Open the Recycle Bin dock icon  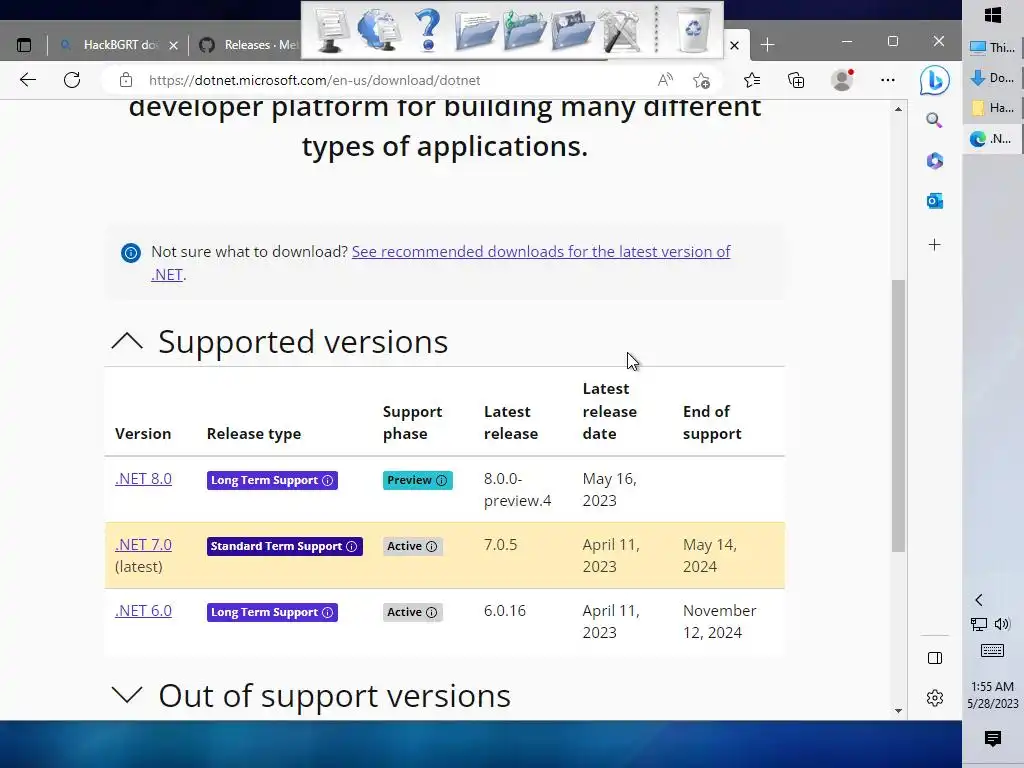(x=694, y=29)
